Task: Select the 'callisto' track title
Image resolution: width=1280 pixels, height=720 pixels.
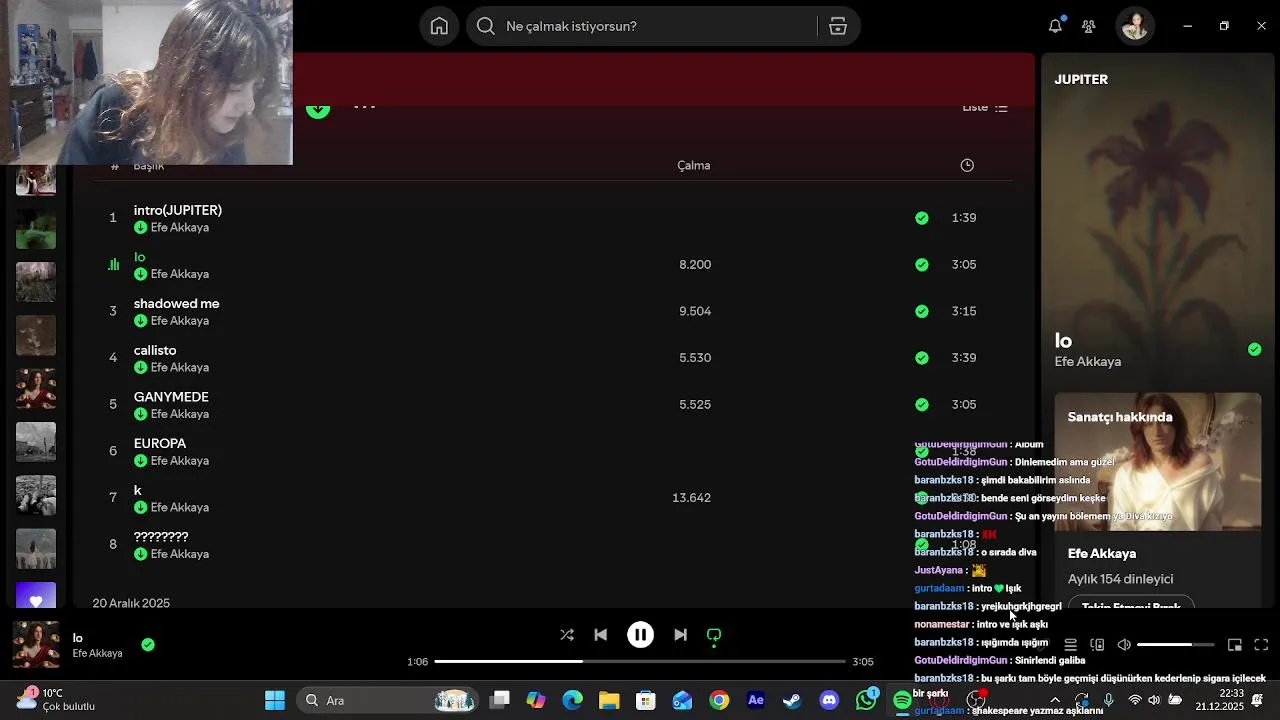Action: point(155,350)
